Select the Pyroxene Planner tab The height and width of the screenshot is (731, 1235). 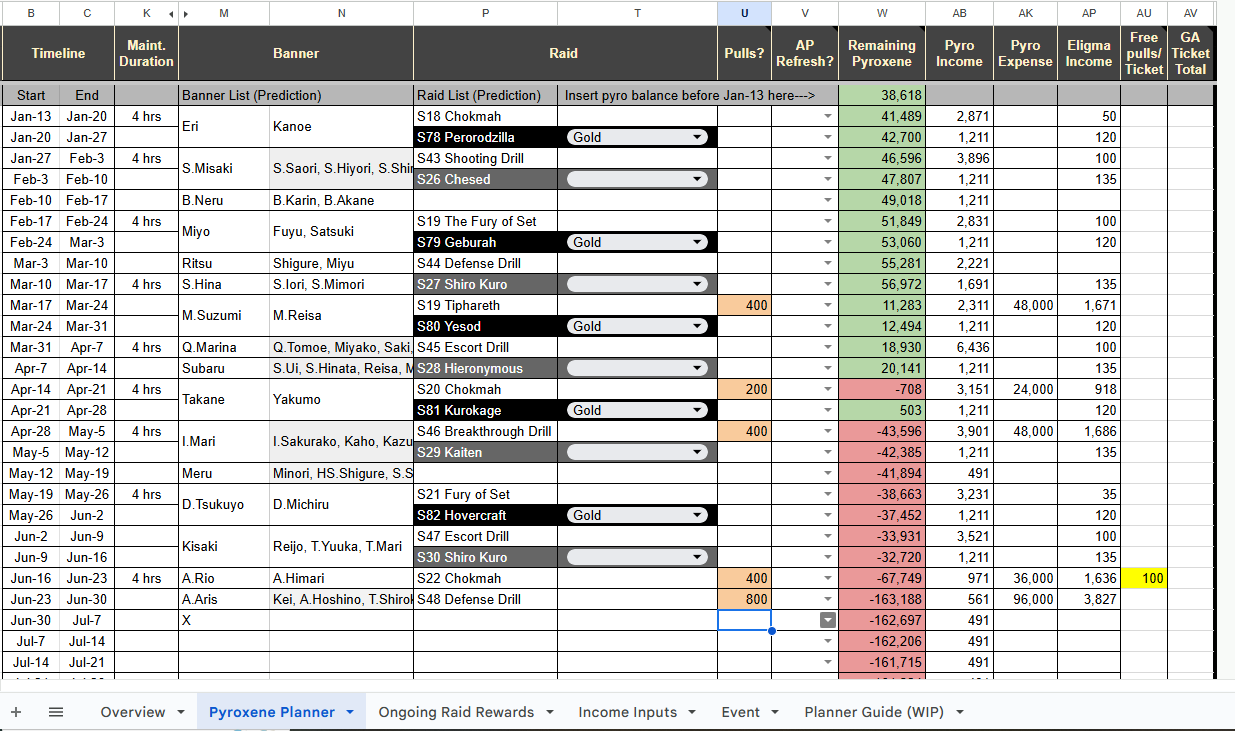click(272, 712)
